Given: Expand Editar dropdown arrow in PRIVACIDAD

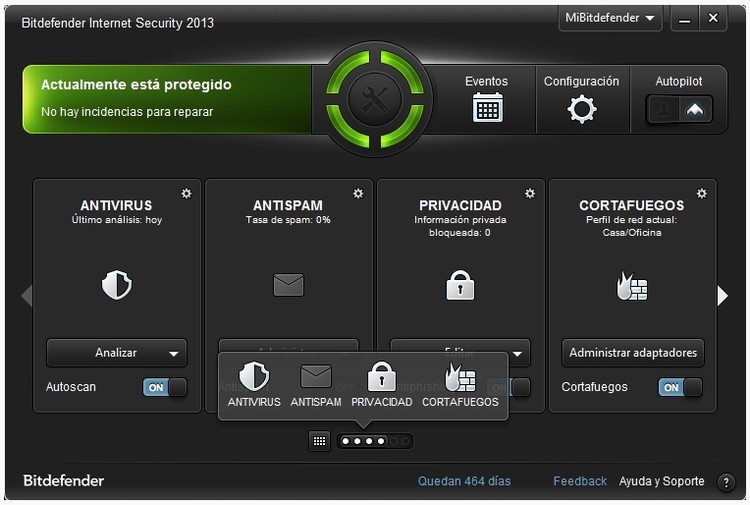Looking at the screenshot, I should [x=518, y=354].
